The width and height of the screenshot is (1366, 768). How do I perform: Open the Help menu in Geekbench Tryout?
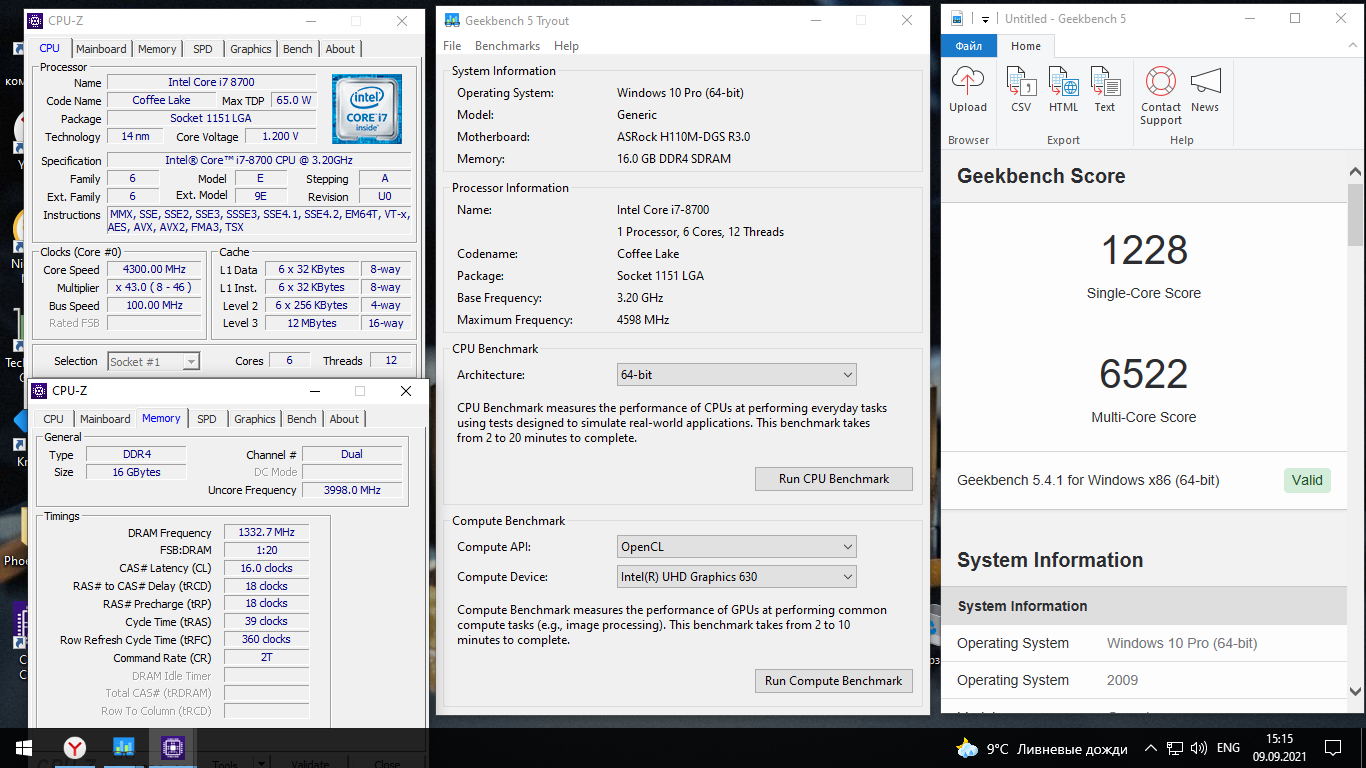(566, 46)
